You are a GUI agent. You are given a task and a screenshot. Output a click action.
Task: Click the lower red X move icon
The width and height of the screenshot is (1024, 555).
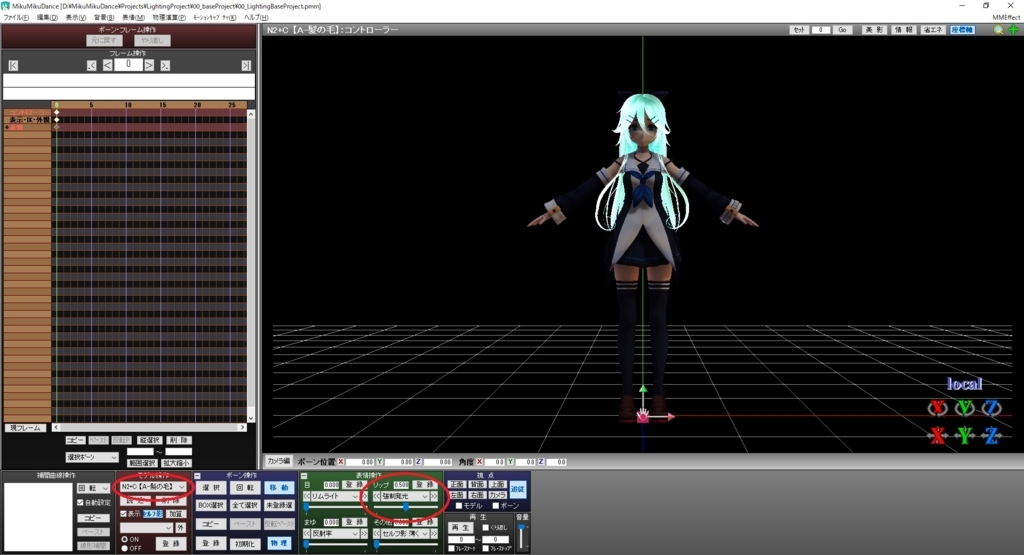938,435
